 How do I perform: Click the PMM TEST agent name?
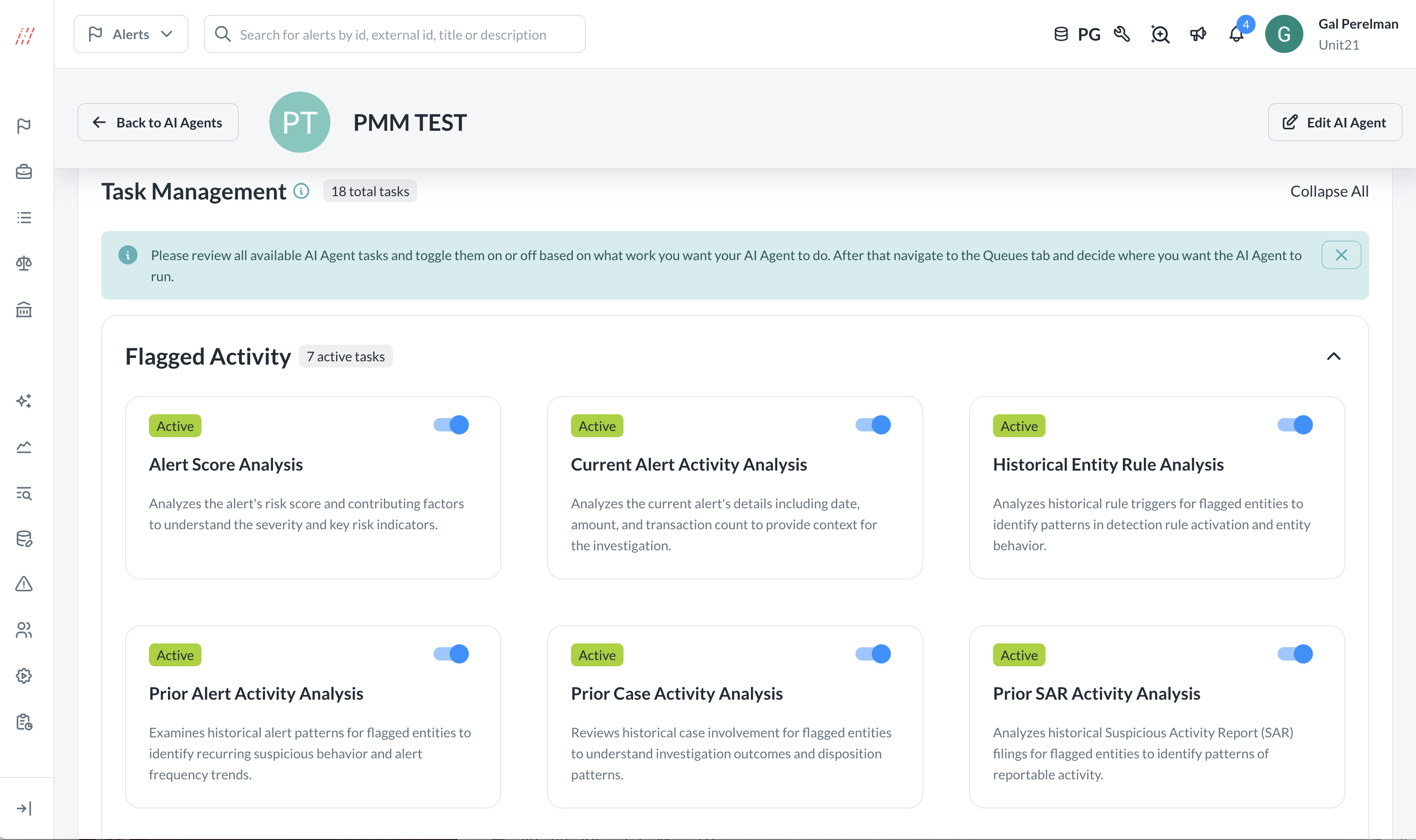(x=410, y=122)
